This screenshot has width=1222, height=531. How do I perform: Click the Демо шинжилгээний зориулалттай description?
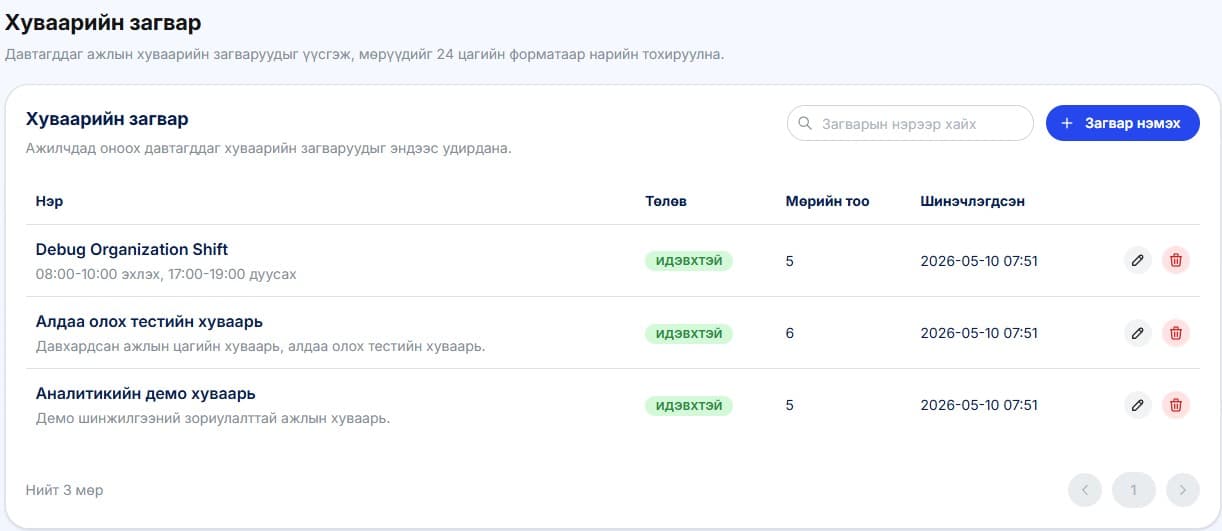(x=213, y=418)
